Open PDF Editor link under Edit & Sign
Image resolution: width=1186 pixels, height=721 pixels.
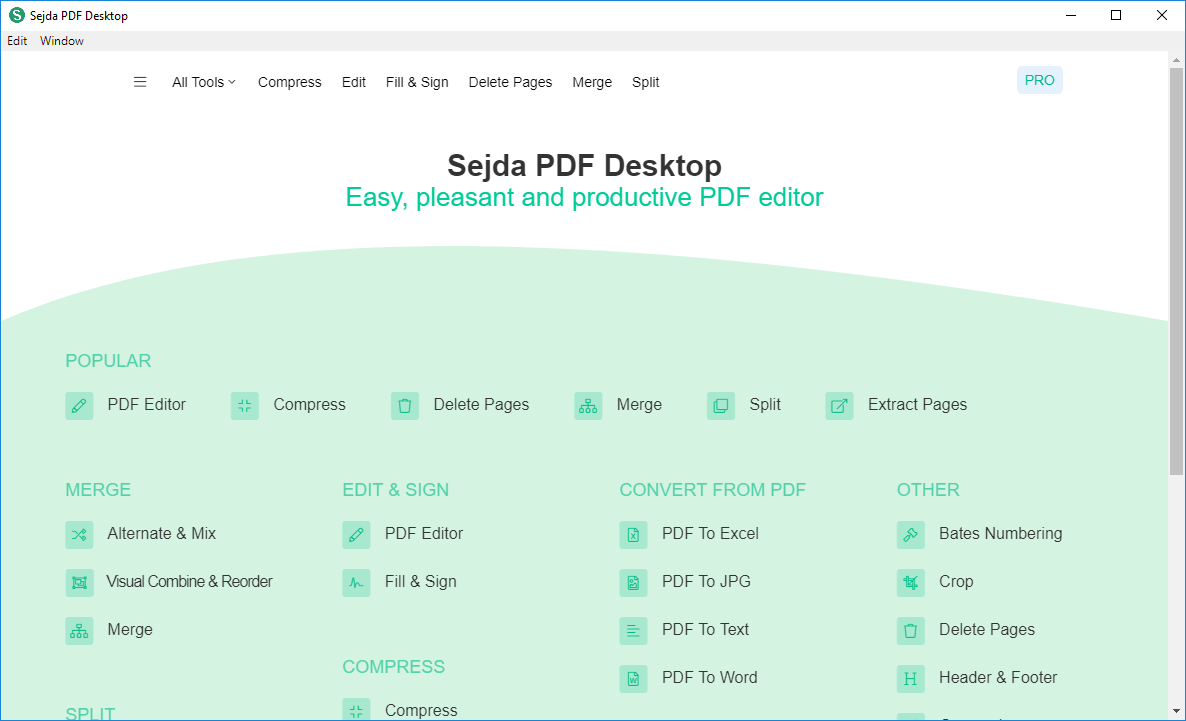pos(424,533)
